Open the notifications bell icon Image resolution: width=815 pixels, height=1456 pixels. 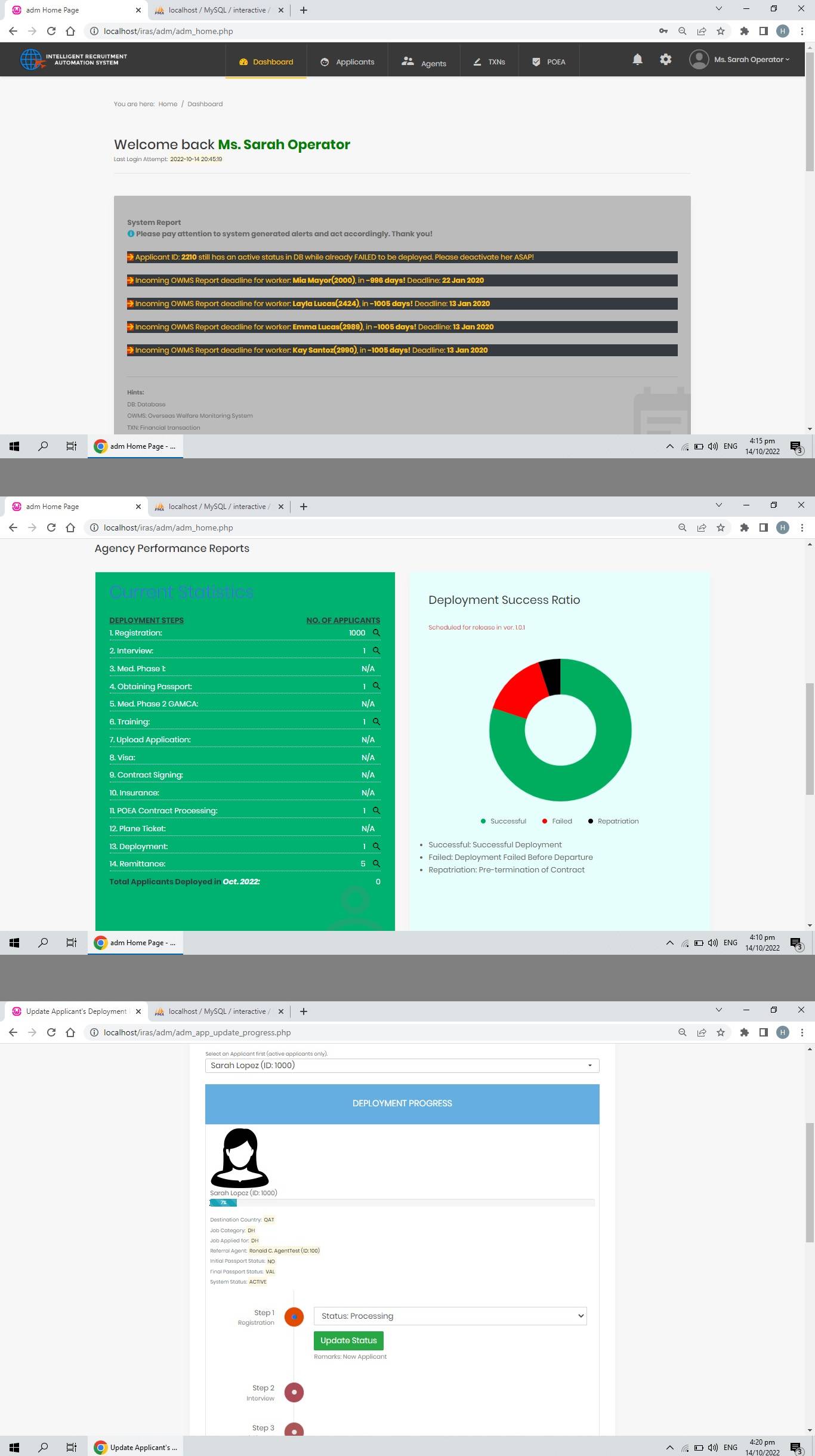pyautogui.click(x=637, y=60)
